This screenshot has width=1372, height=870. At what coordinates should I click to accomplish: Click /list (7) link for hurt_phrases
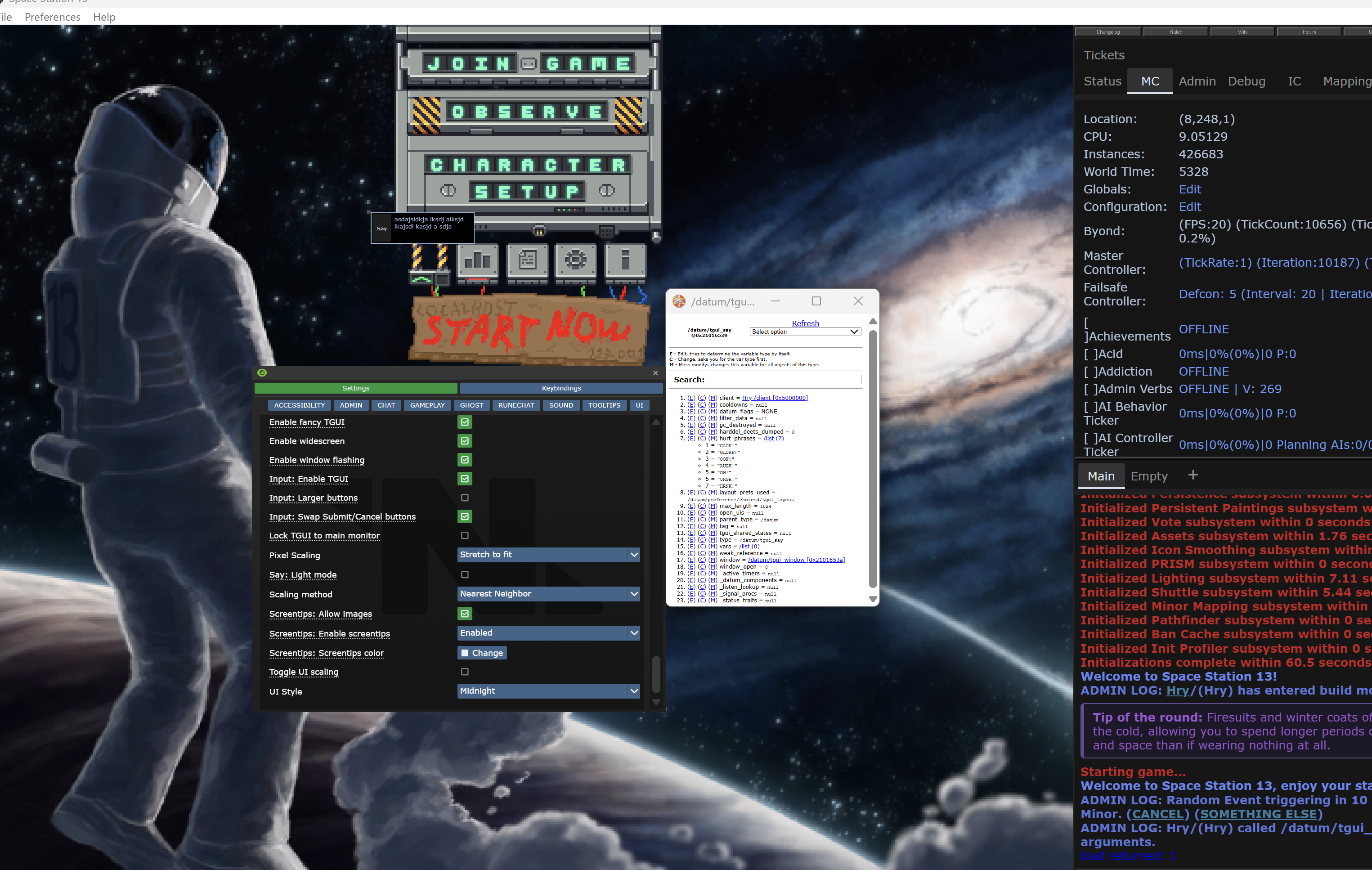point(774,438)
